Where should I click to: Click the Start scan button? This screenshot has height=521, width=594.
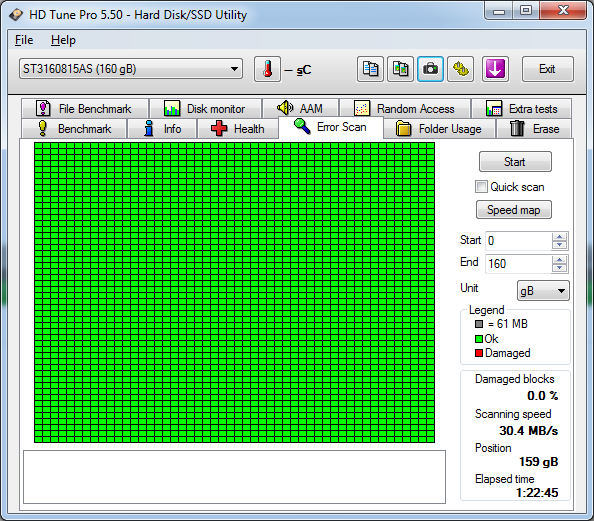(x=515, y=162)
